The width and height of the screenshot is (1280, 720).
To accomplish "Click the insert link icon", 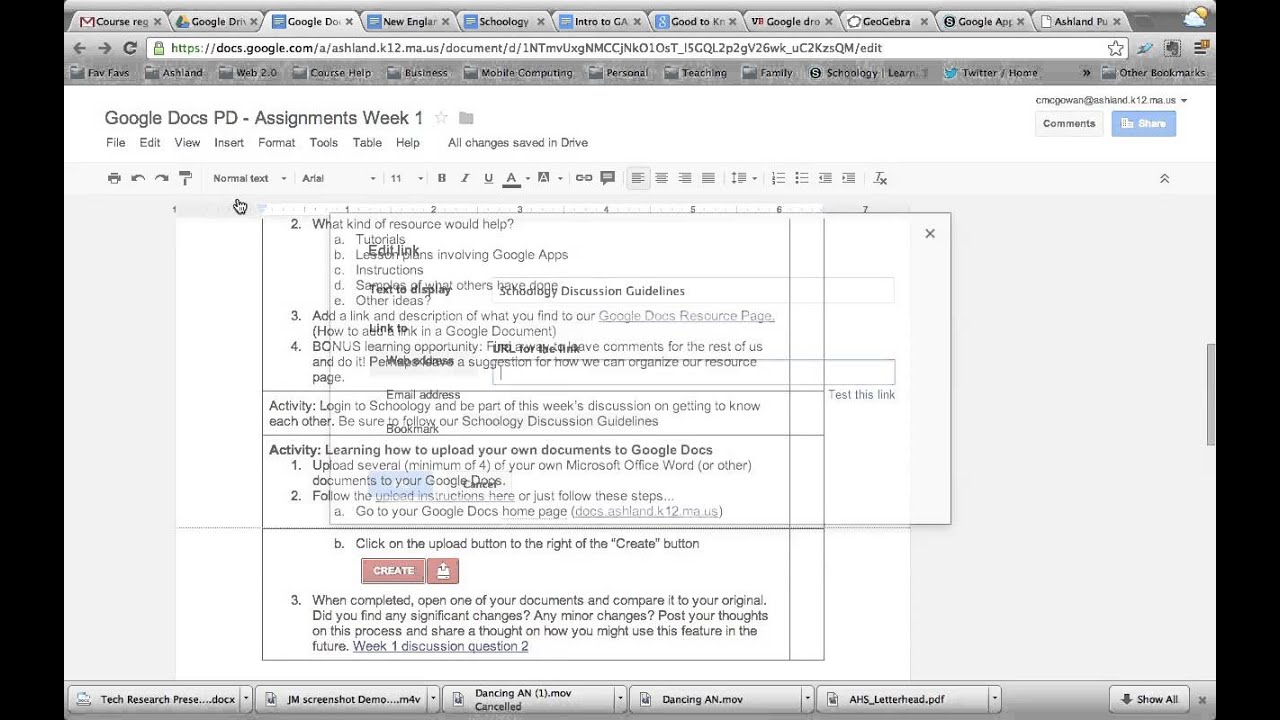I will point(584,178).
